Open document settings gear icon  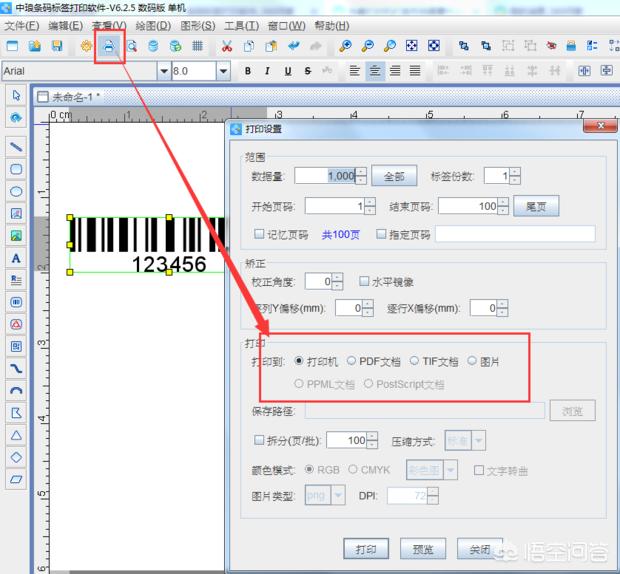click(x=87, y=46)
